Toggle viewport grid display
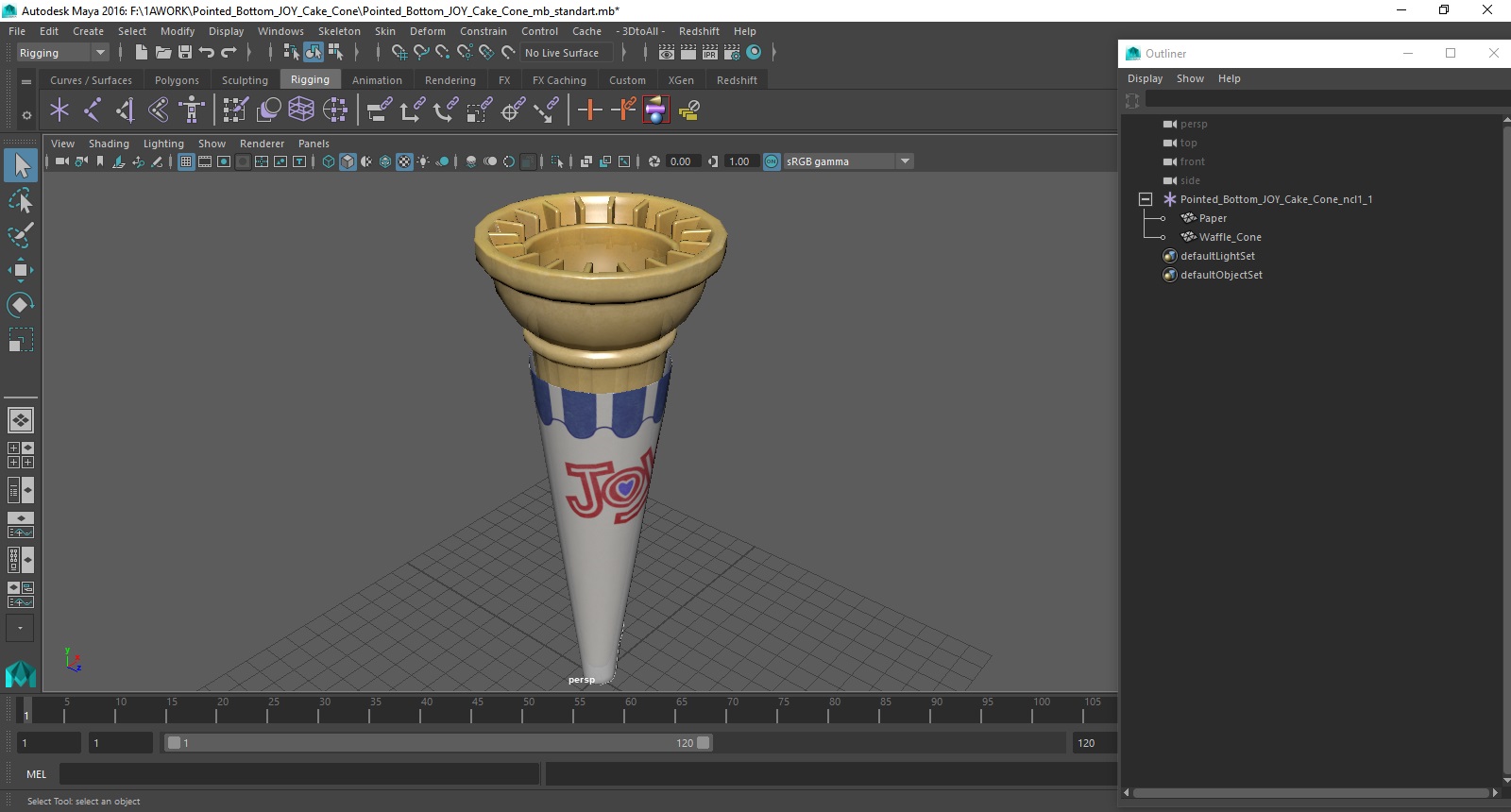Screen dimensions: 1511x812 186,161
